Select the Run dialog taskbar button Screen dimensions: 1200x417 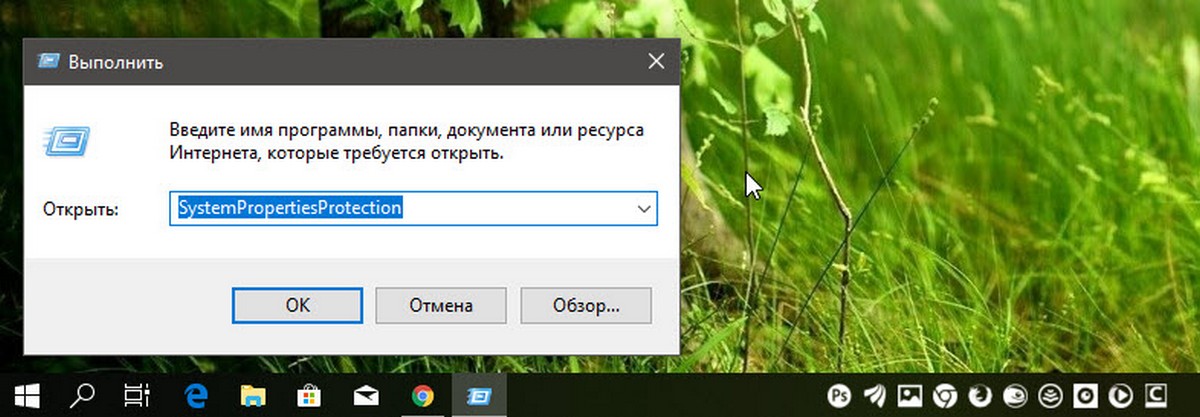[480, 396]
